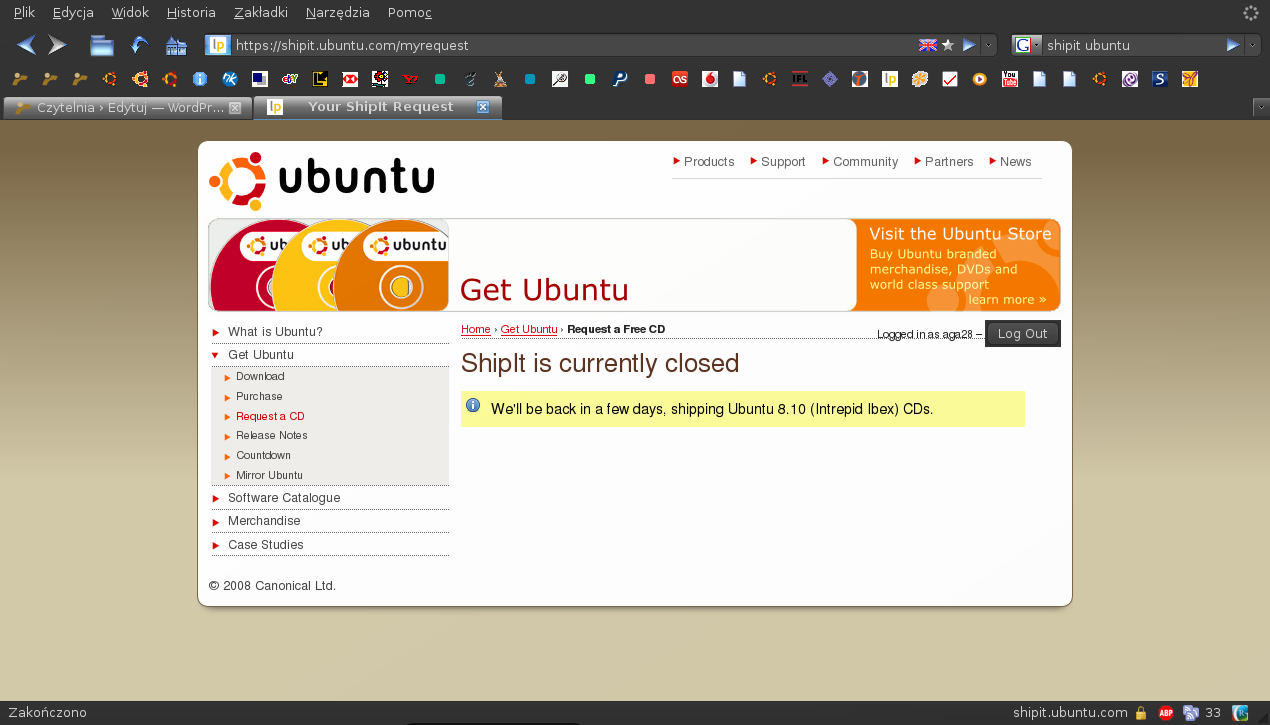Open the PayPal bookmark icon
This screenshot has width=1270, height=725.
tap(620, 79)
